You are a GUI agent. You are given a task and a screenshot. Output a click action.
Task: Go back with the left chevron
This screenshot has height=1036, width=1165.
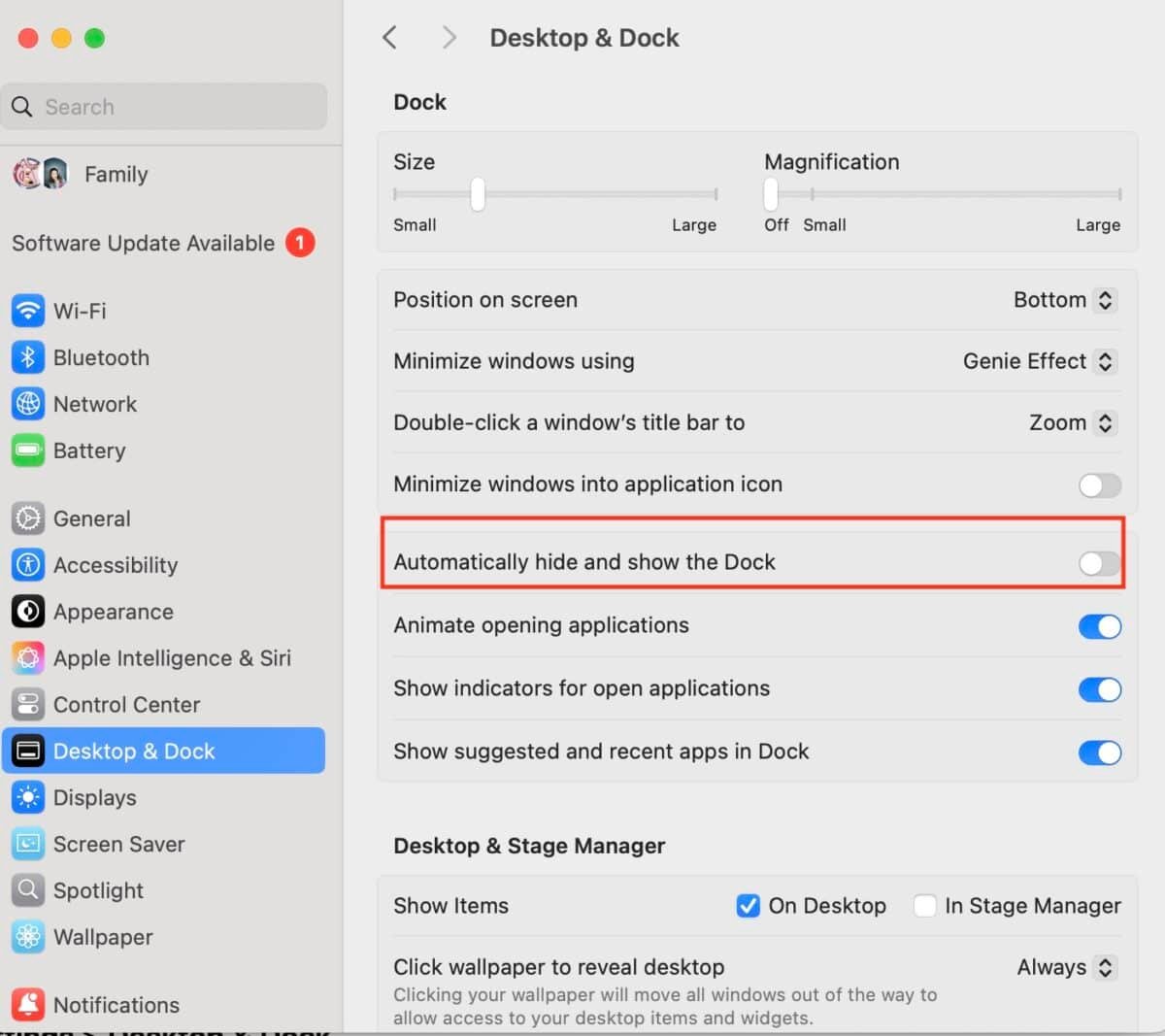coord(390,38)
